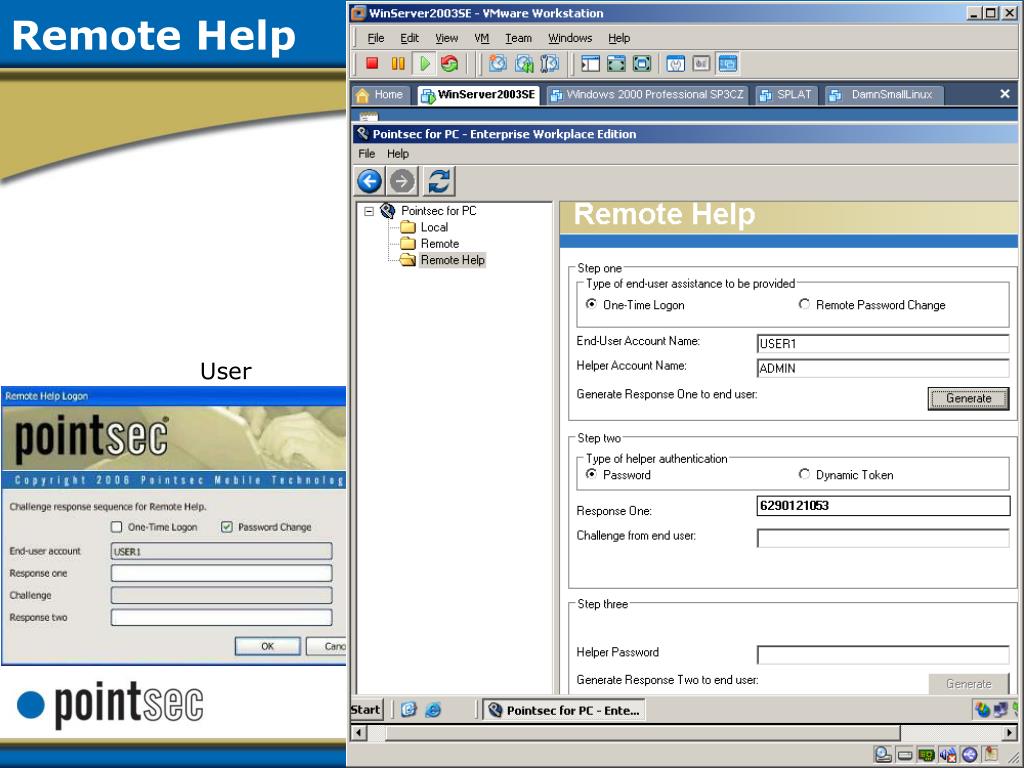Click the sound device icon with red X

point(948,755)
